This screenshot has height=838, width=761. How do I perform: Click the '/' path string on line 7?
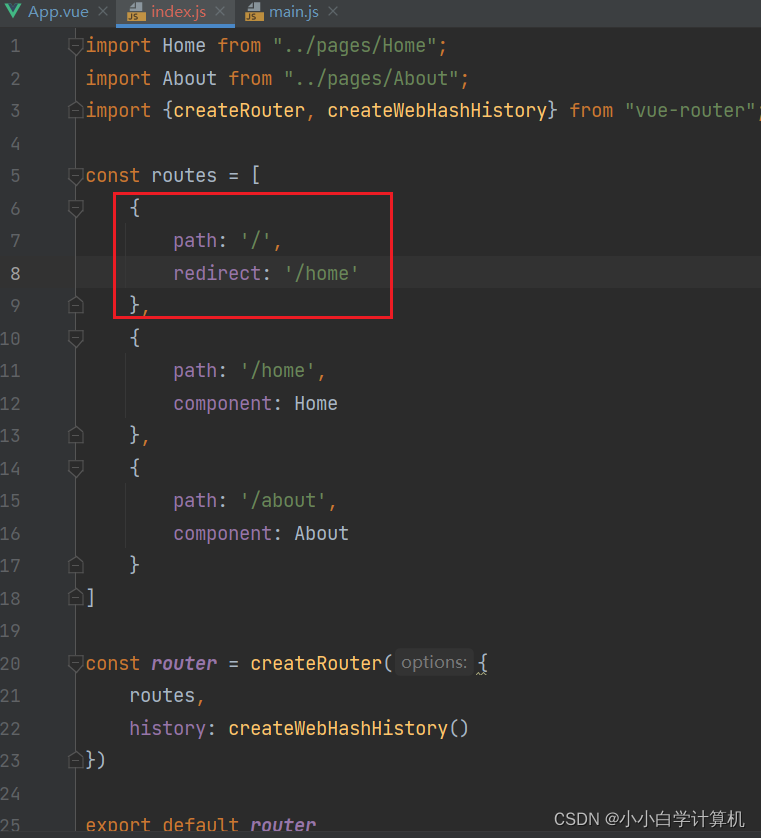(256, 240)
